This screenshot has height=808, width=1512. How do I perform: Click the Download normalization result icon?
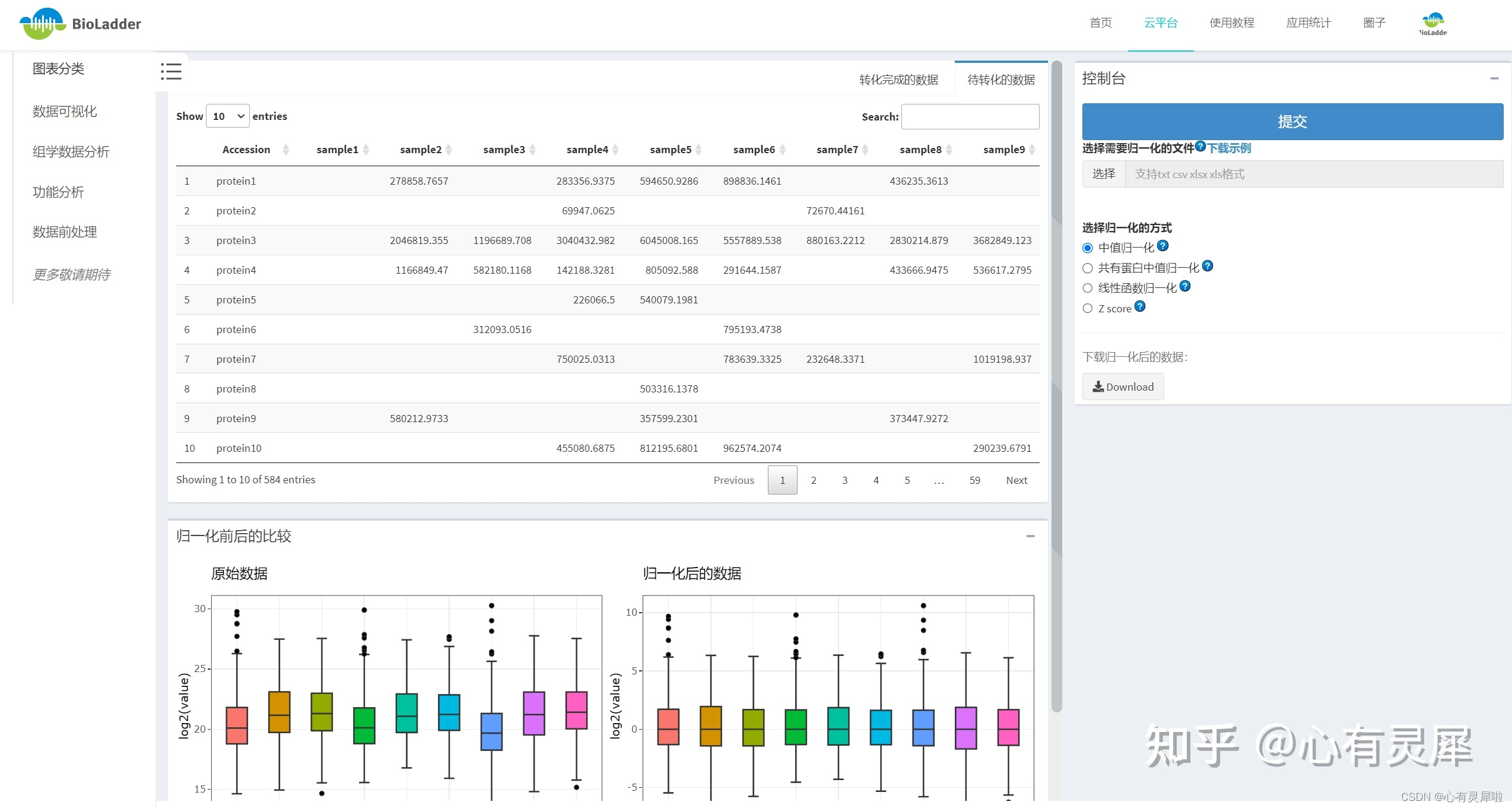(x=1122, y=386)
